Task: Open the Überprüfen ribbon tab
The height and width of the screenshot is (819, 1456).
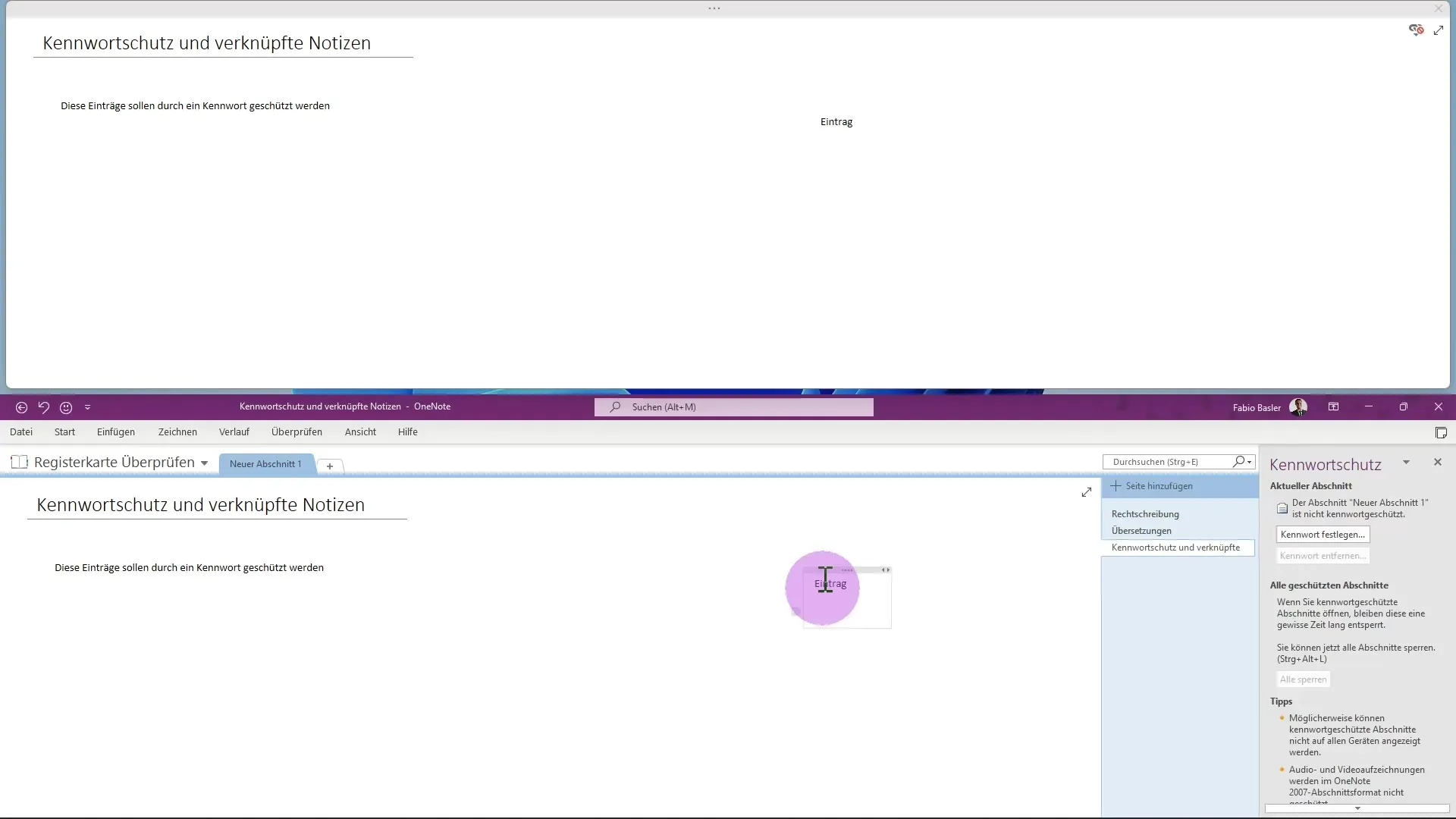Action: (x=297, y=432)
